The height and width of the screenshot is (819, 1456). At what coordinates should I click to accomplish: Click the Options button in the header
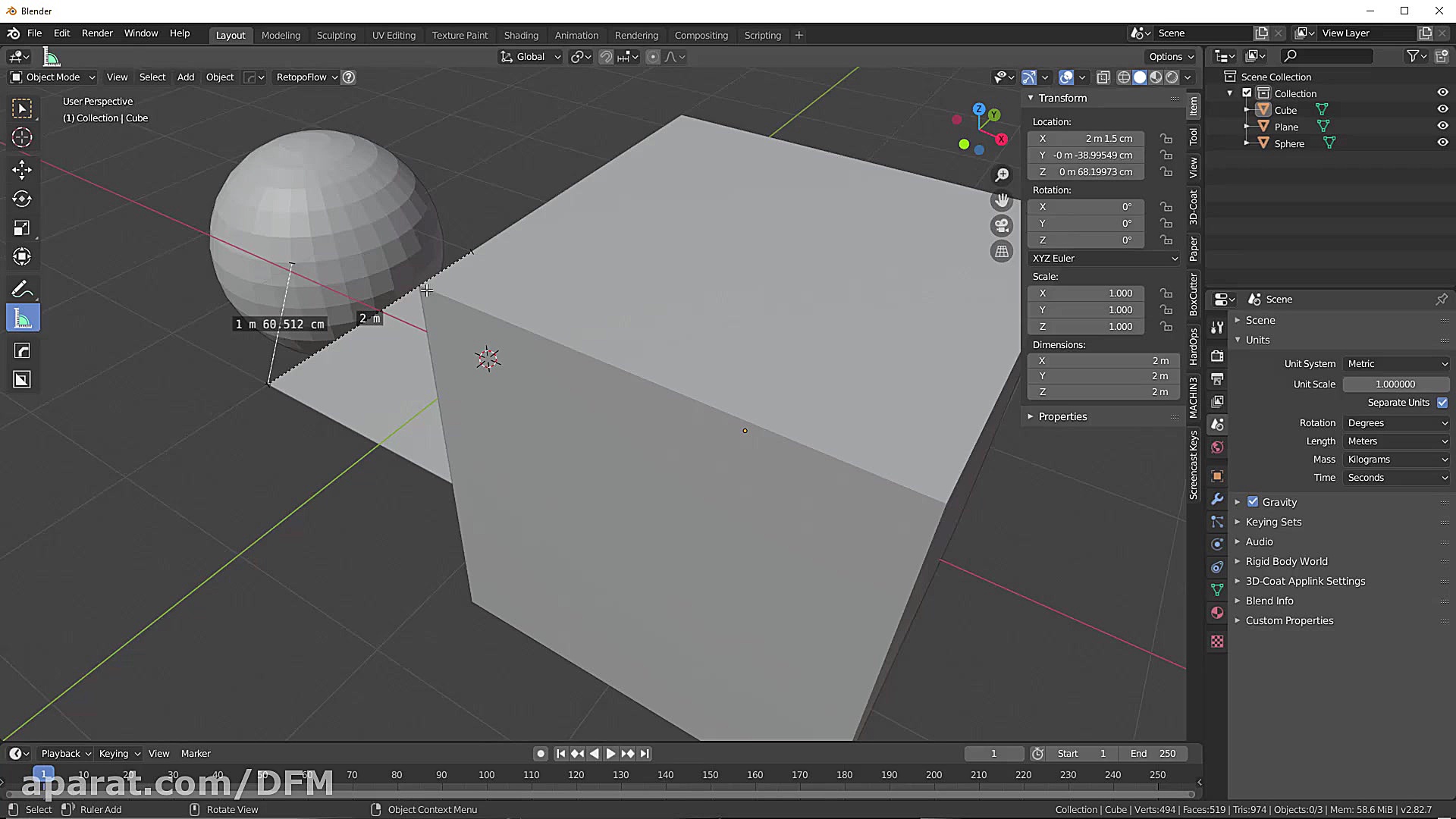click(1170, 57)
